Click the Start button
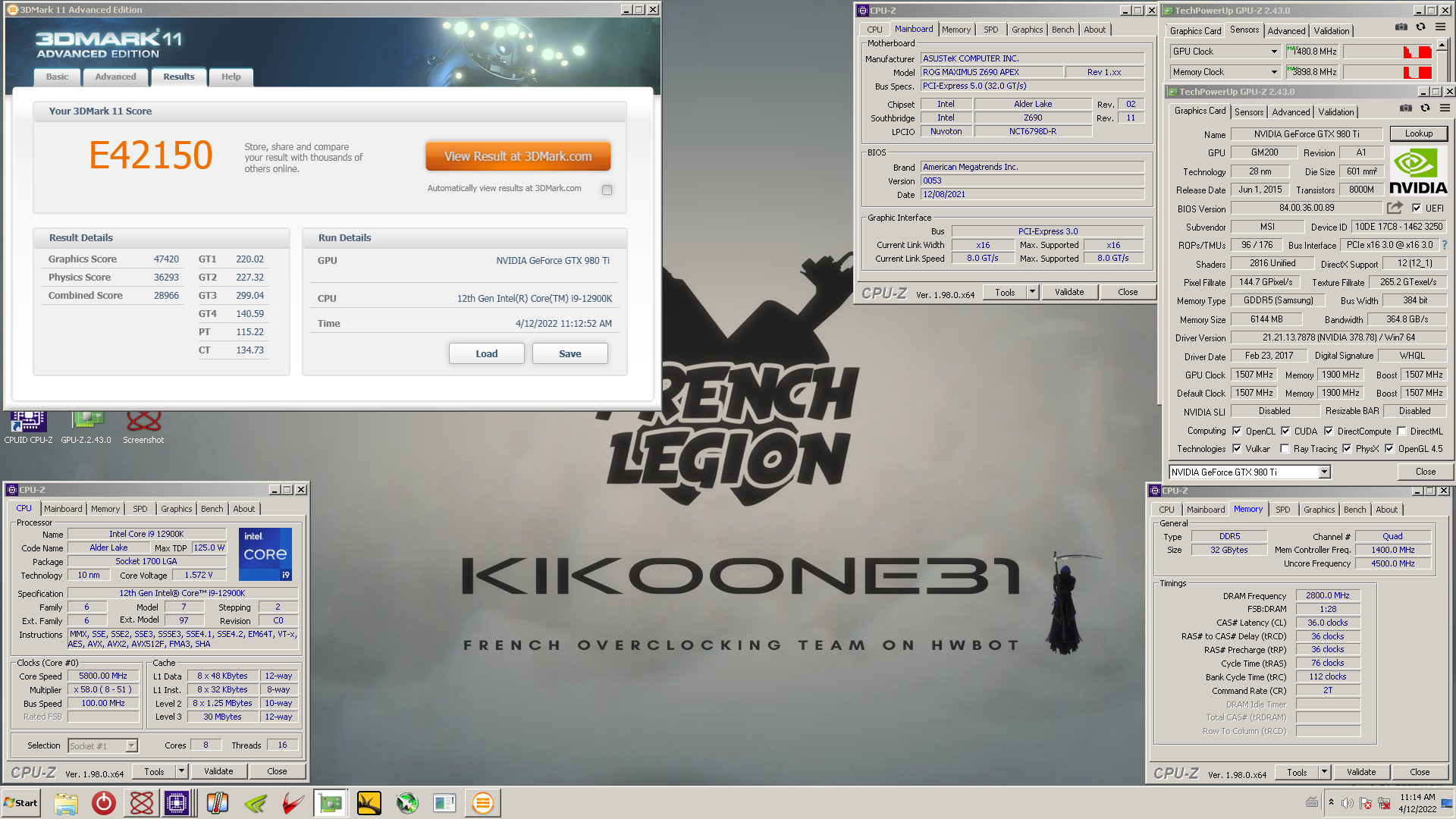1456x819 pixels. [x=21, y=803]
